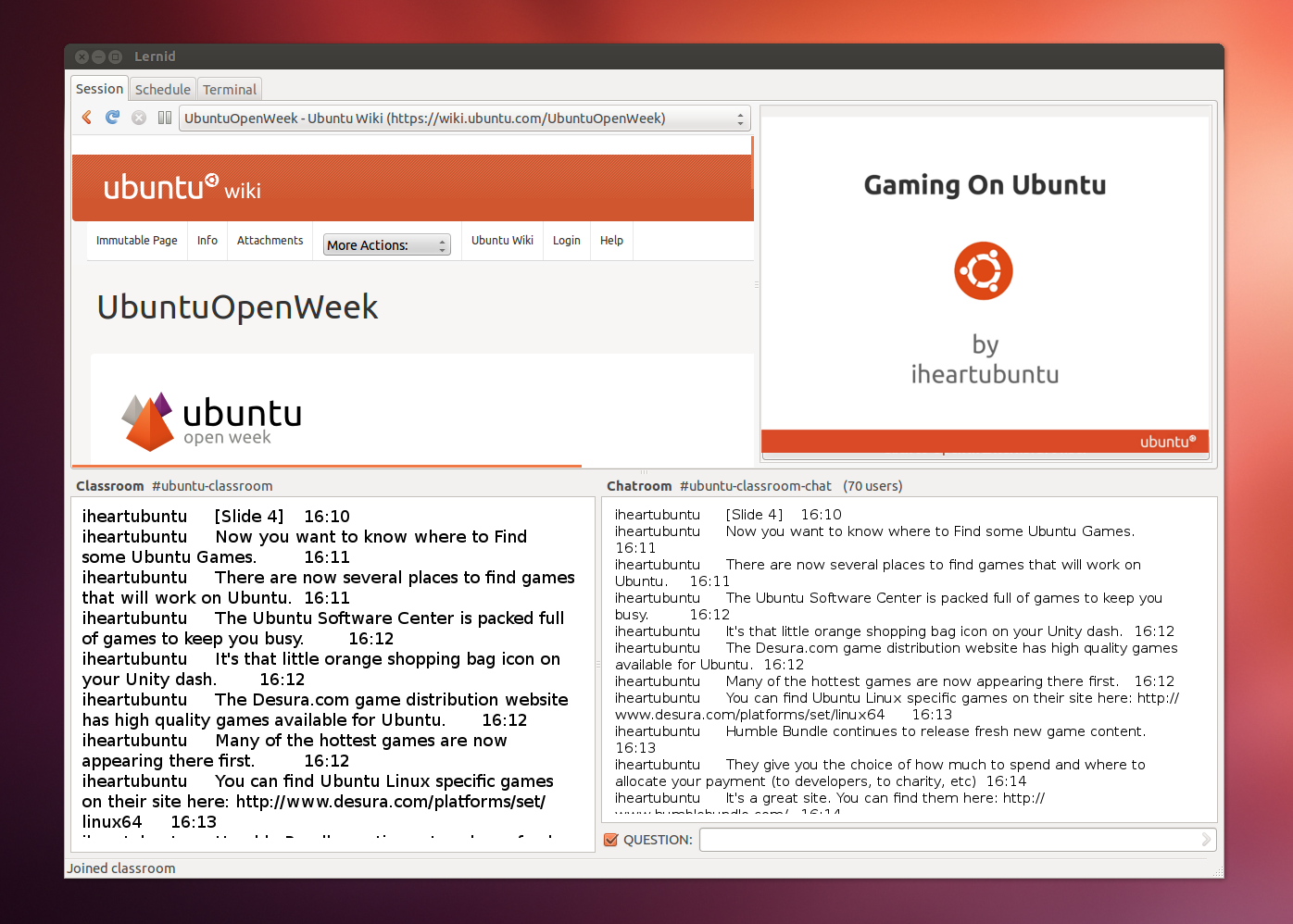Click the (70 users) count
Screen dimensions: 1293x924
click(x=872, y=486)
